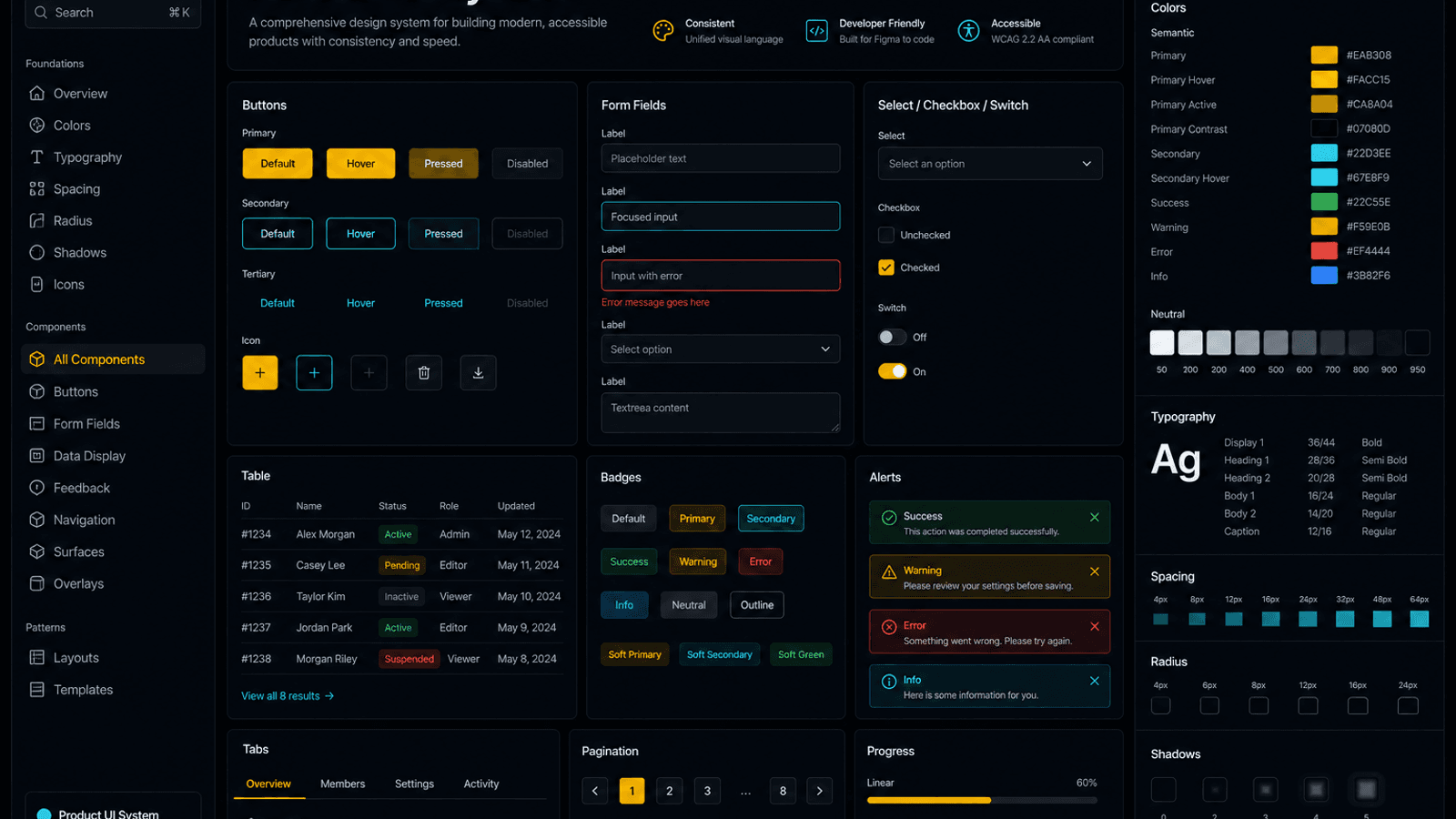1456x819 pixels.
Task: Switch to the Activity tab
Action: [x=481, y=784]
